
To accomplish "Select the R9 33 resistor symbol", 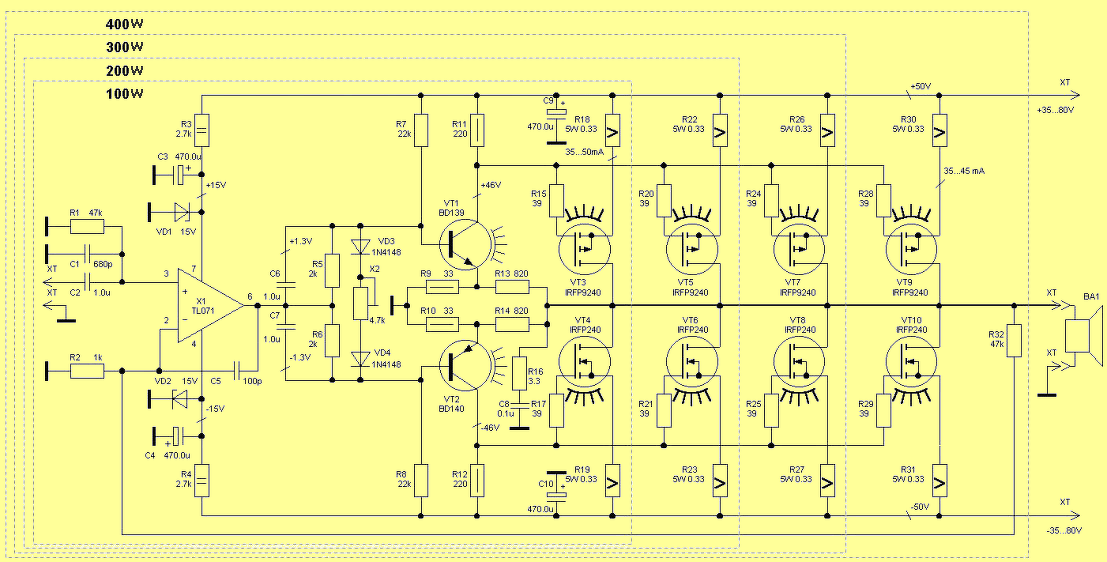I will click(442, 287).
